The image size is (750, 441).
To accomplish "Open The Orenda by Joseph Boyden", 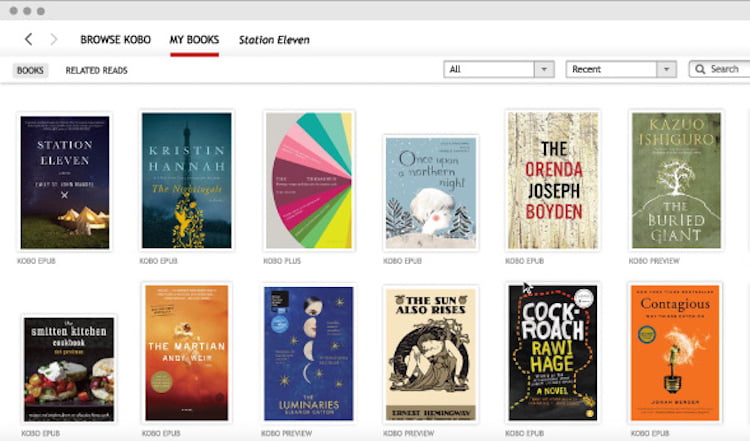I will (553, 180).
